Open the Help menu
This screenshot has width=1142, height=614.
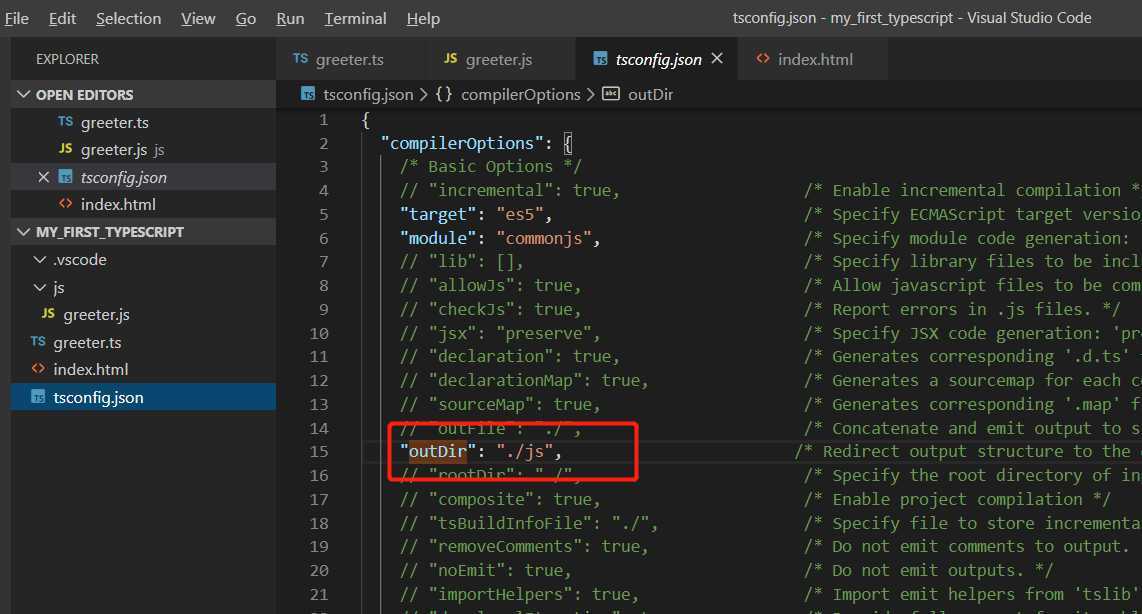(x=423, y=18)
